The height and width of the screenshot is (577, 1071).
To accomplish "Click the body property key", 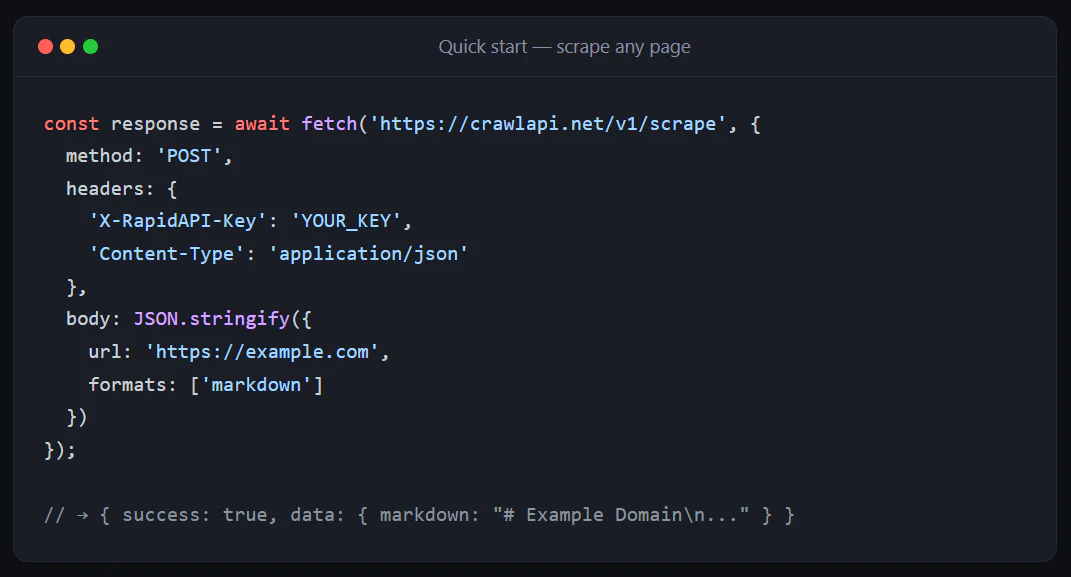I will 85,318.
